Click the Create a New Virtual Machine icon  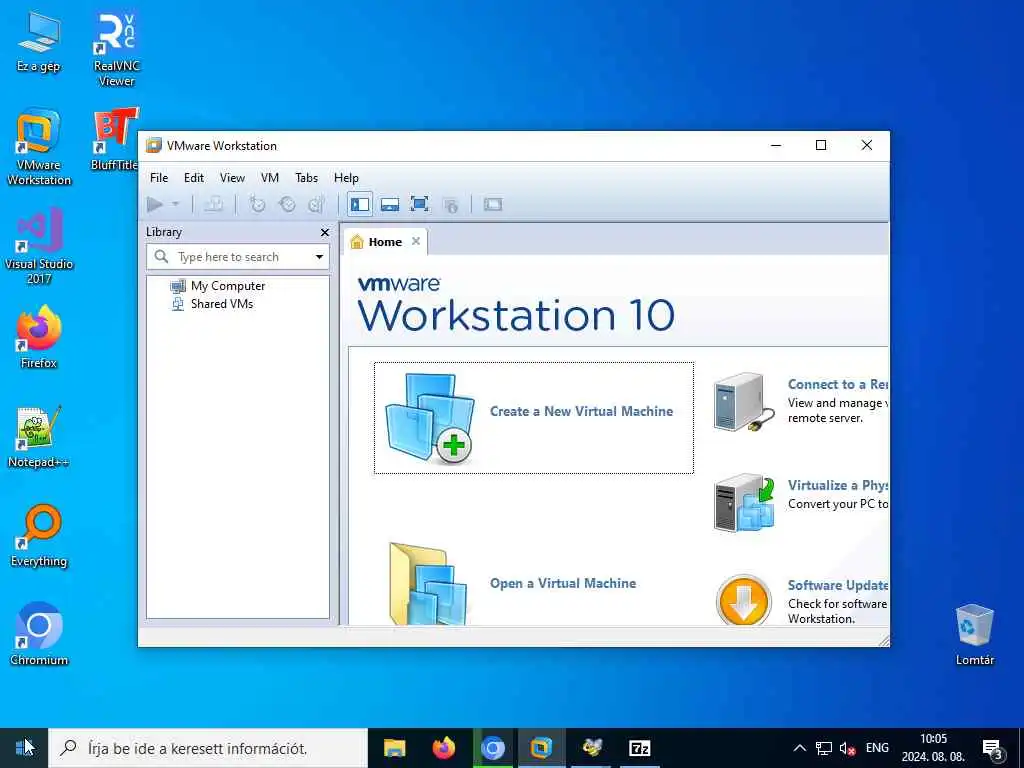pyautogui.click(x=430, y=418)
